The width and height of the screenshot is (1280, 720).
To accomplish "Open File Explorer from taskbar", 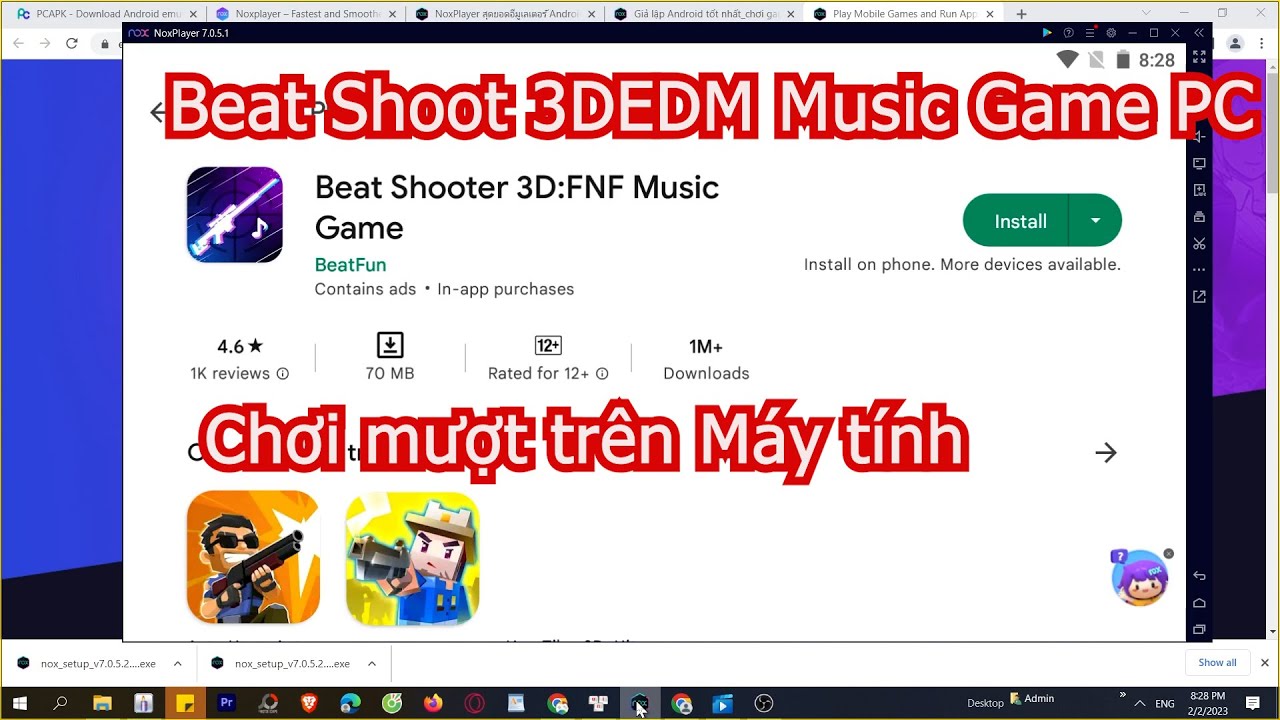I will coord(102,704).
